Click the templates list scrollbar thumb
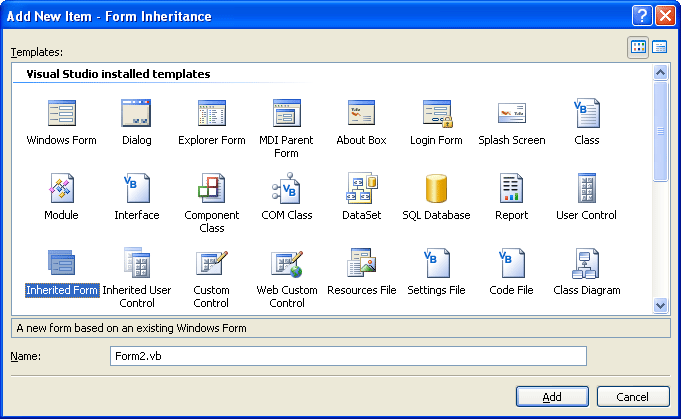681x419 pixels. (x=660, y=131)
